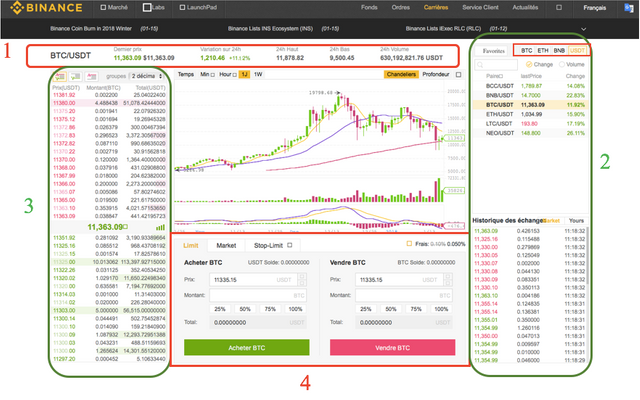Viewport: 640px width, 400px height.
Task: Expand the announcements bar chevron
Action: [x=583, y=29]
